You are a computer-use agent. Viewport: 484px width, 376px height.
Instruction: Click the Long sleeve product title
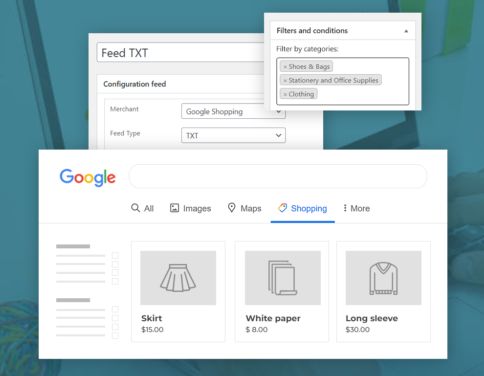[x=372, y=318]
